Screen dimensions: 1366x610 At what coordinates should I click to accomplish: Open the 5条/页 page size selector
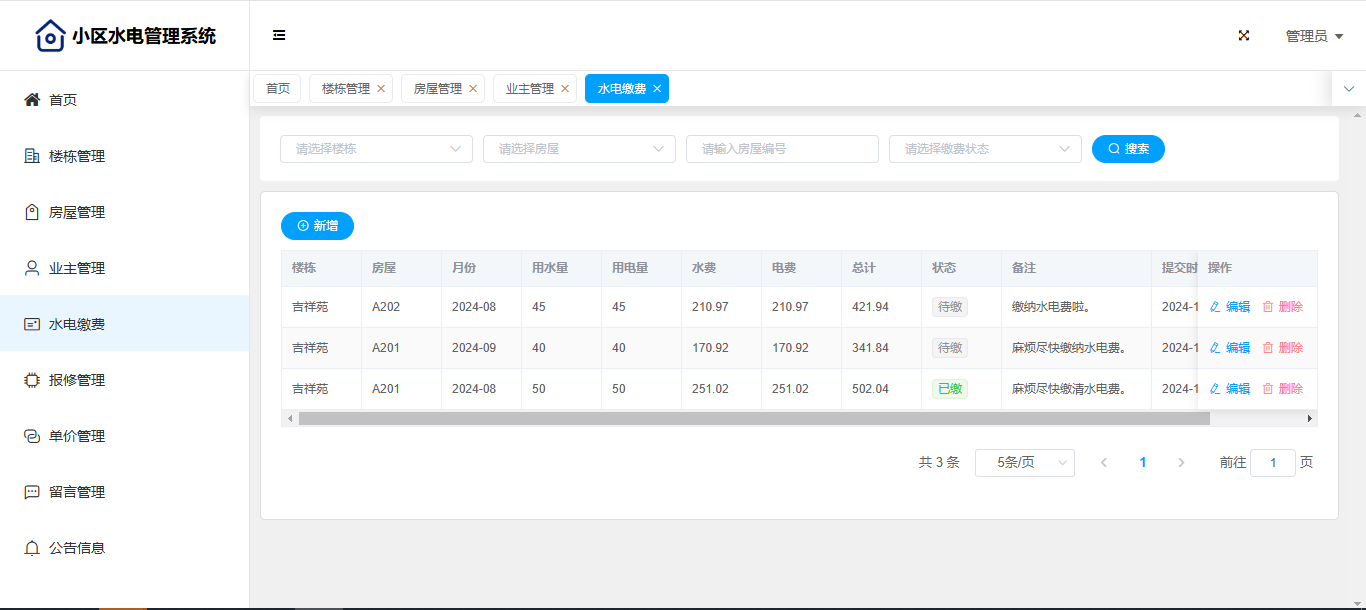pyautogui.click(x=1024, y=462)
